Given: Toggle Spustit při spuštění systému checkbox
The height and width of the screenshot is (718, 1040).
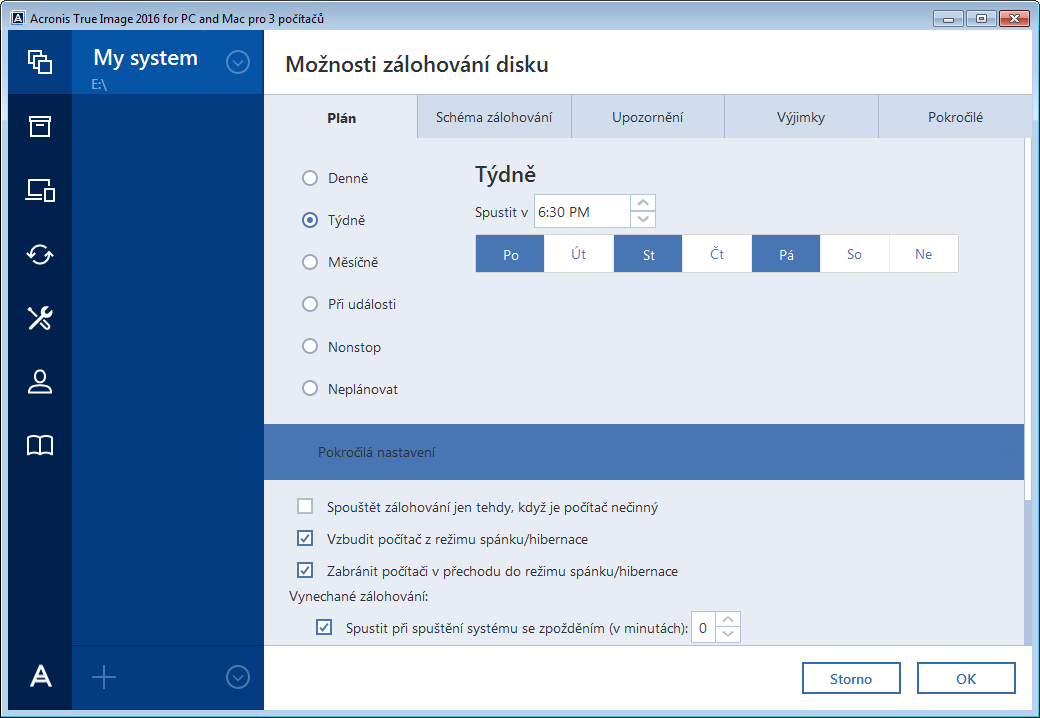Looking at the screenshot, I should [324, 627].
